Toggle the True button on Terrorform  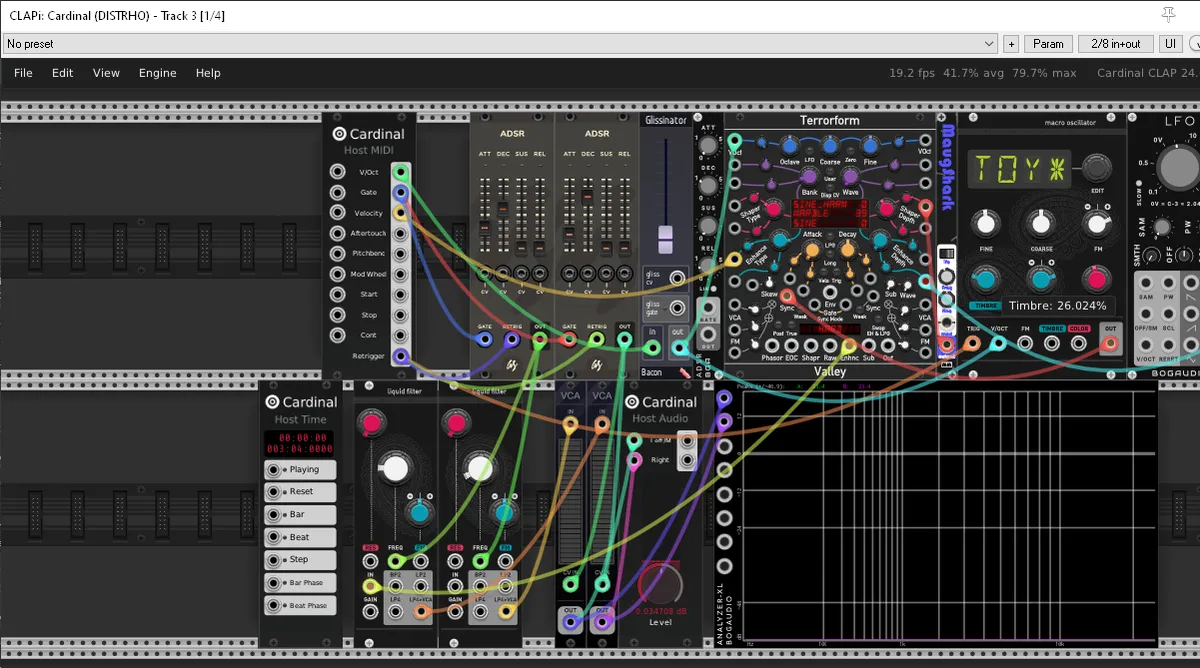click(792, 324)
